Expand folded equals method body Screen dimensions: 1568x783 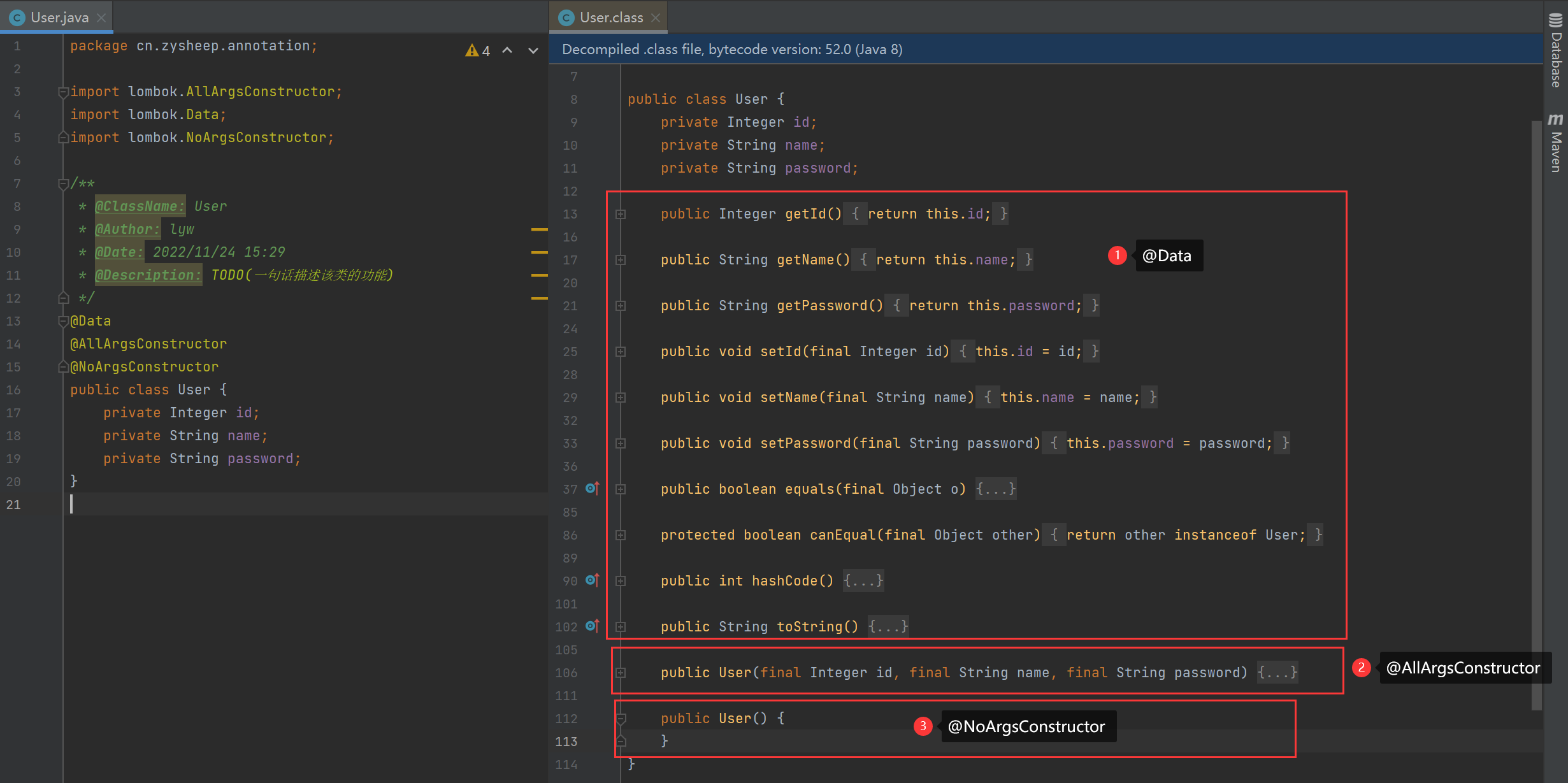pos(995,489)
